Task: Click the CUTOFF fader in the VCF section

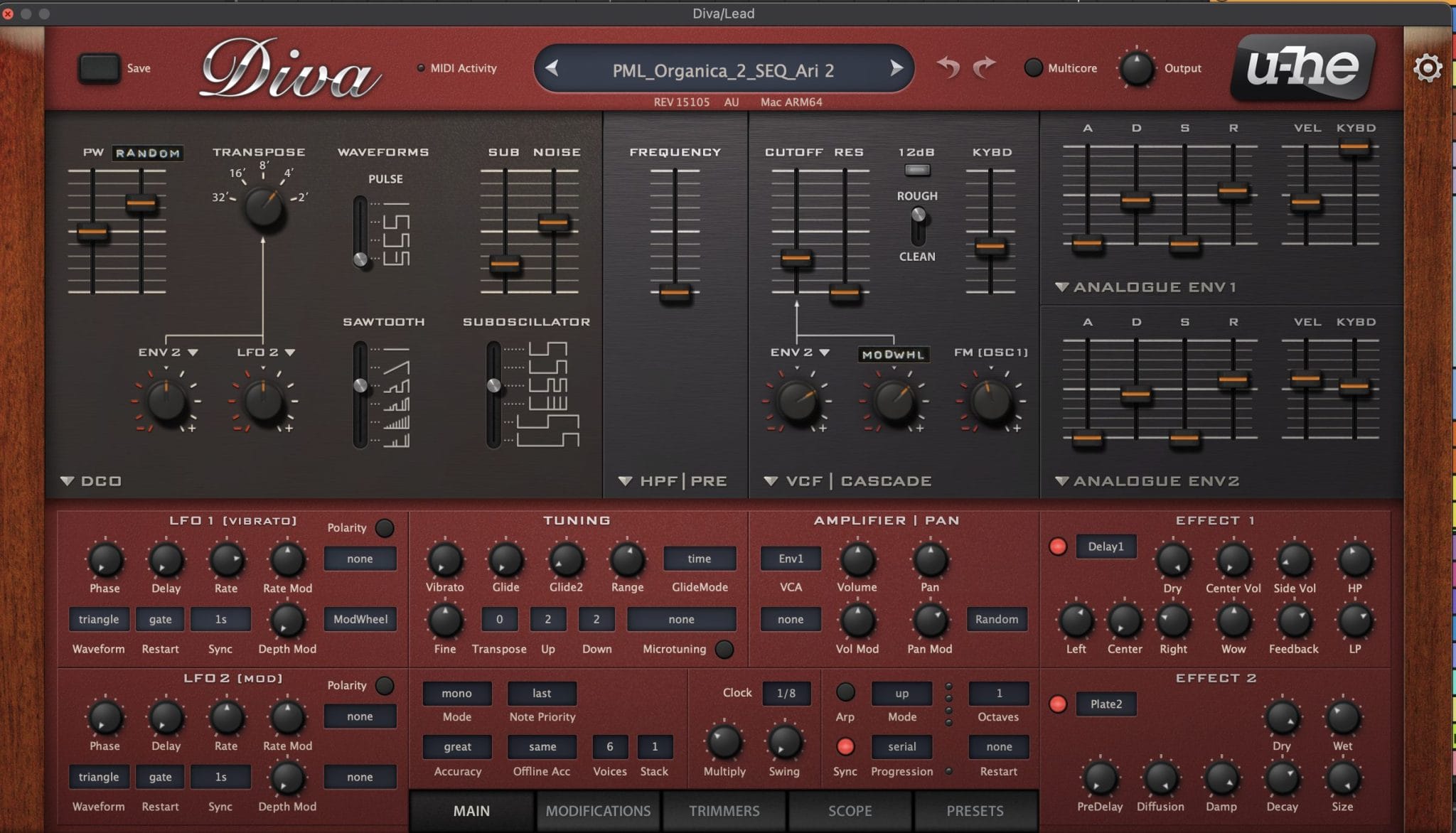Action: 796,259
